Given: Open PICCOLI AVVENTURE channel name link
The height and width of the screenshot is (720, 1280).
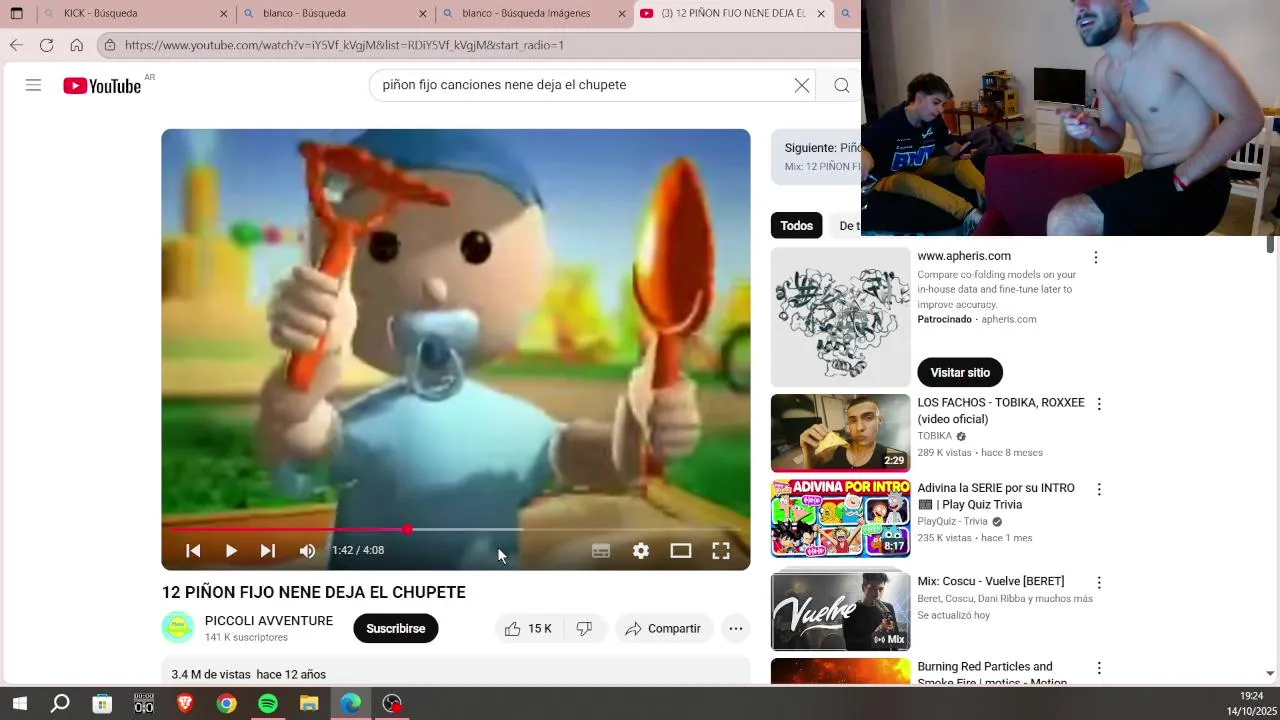Looking at the screenshot, I should coord(269,621).
